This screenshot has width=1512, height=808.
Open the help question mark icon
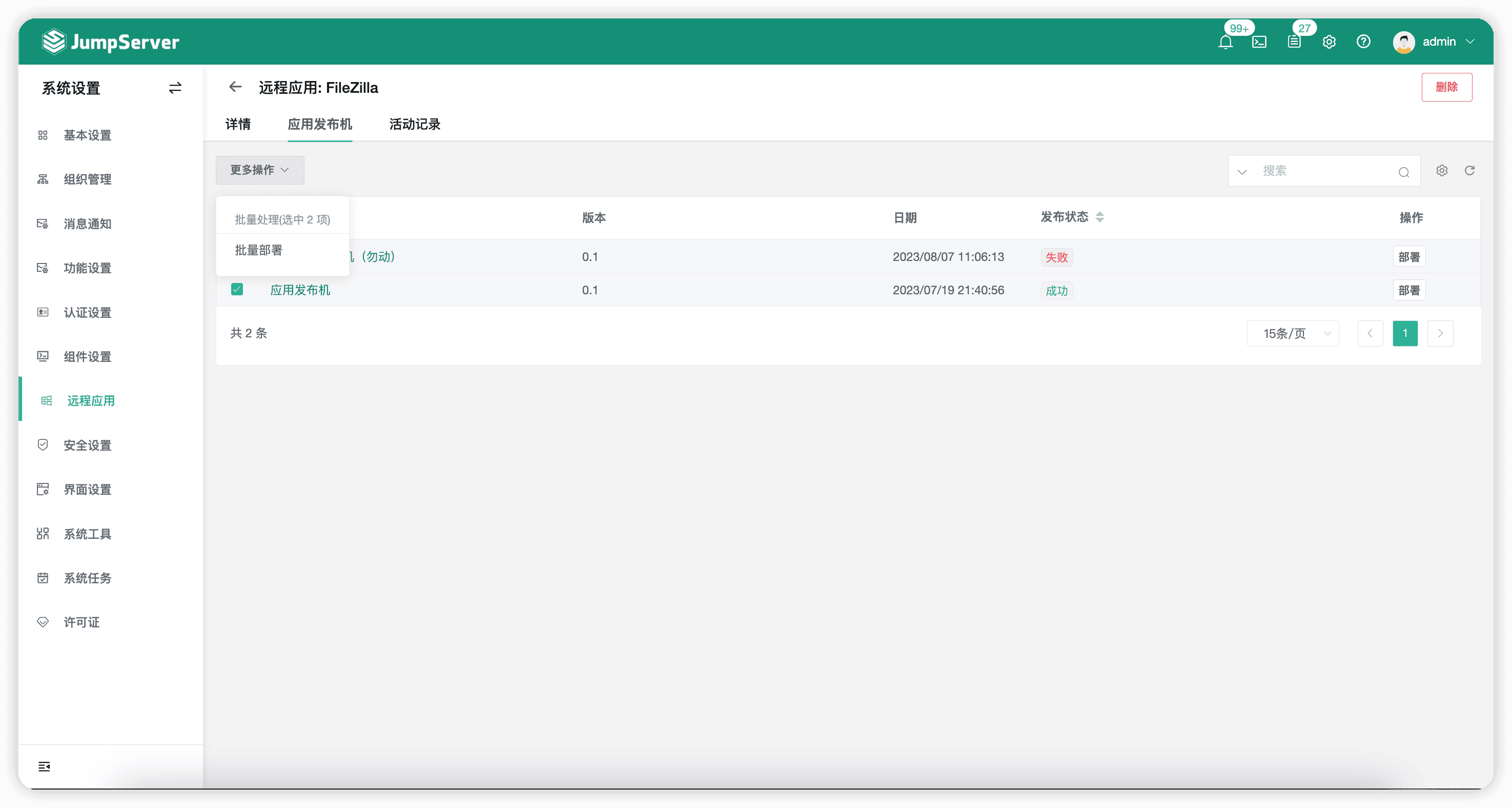click(1363, 42)
